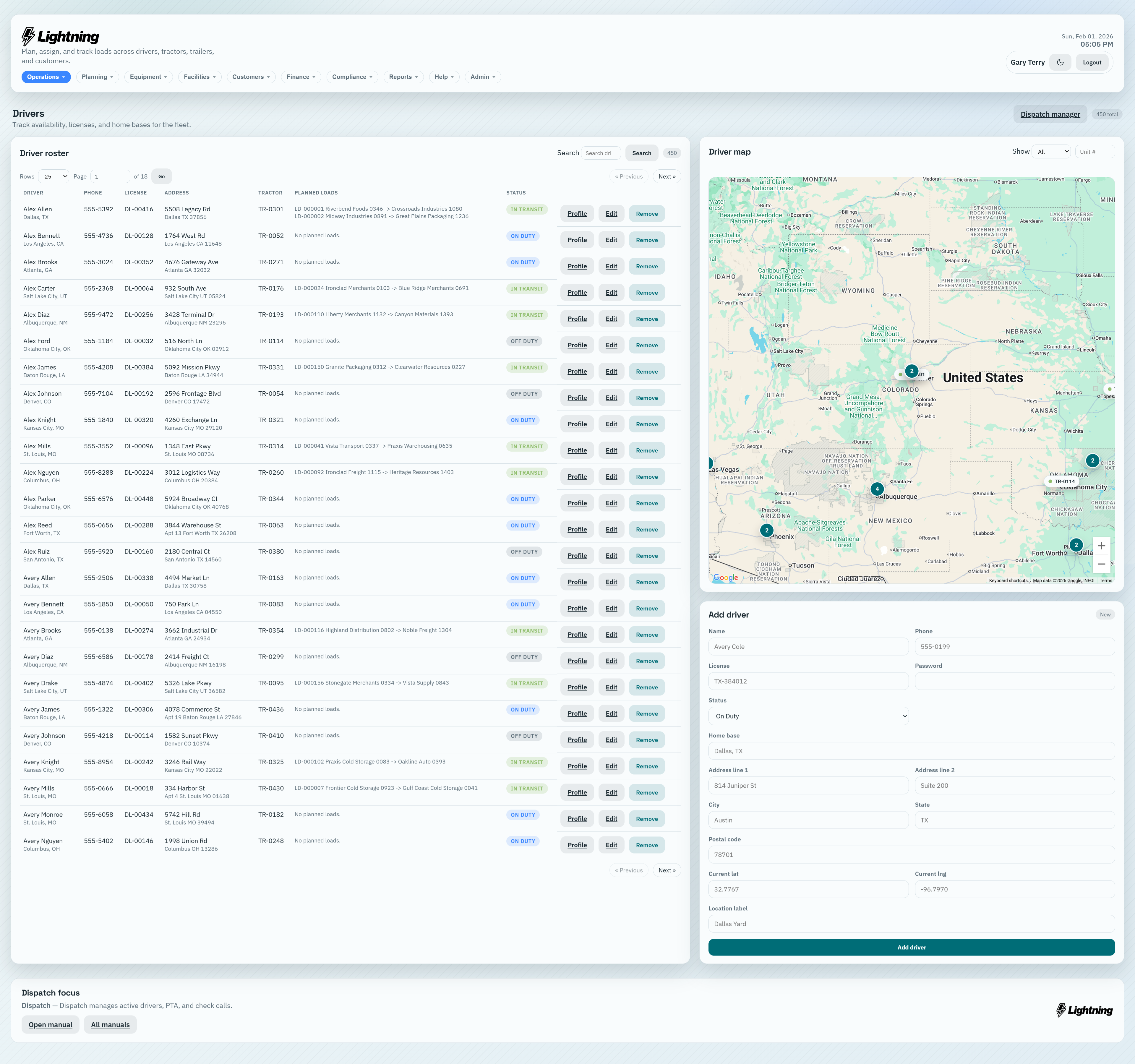Click the Google logo on the map
Screen dimensions: 1135x1064
(725, 578)
